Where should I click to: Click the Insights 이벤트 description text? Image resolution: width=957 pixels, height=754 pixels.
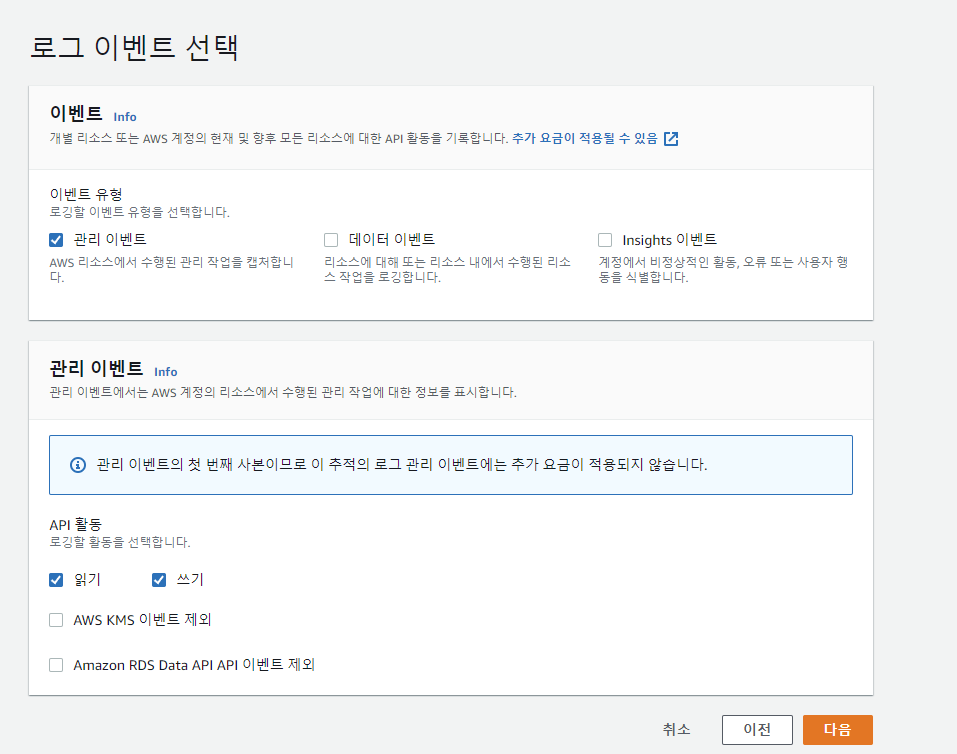(x=723, y=270)
